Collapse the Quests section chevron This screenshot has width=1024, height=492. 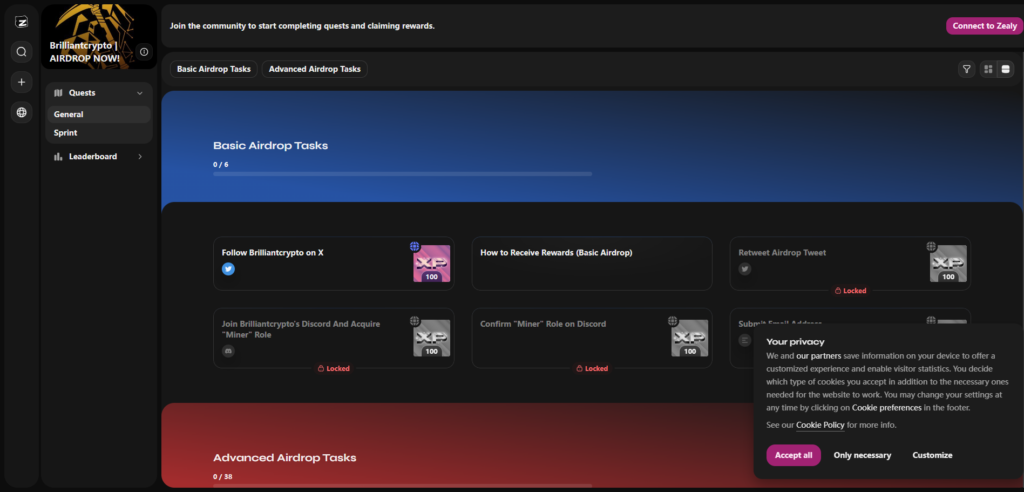tap(140, 93)
